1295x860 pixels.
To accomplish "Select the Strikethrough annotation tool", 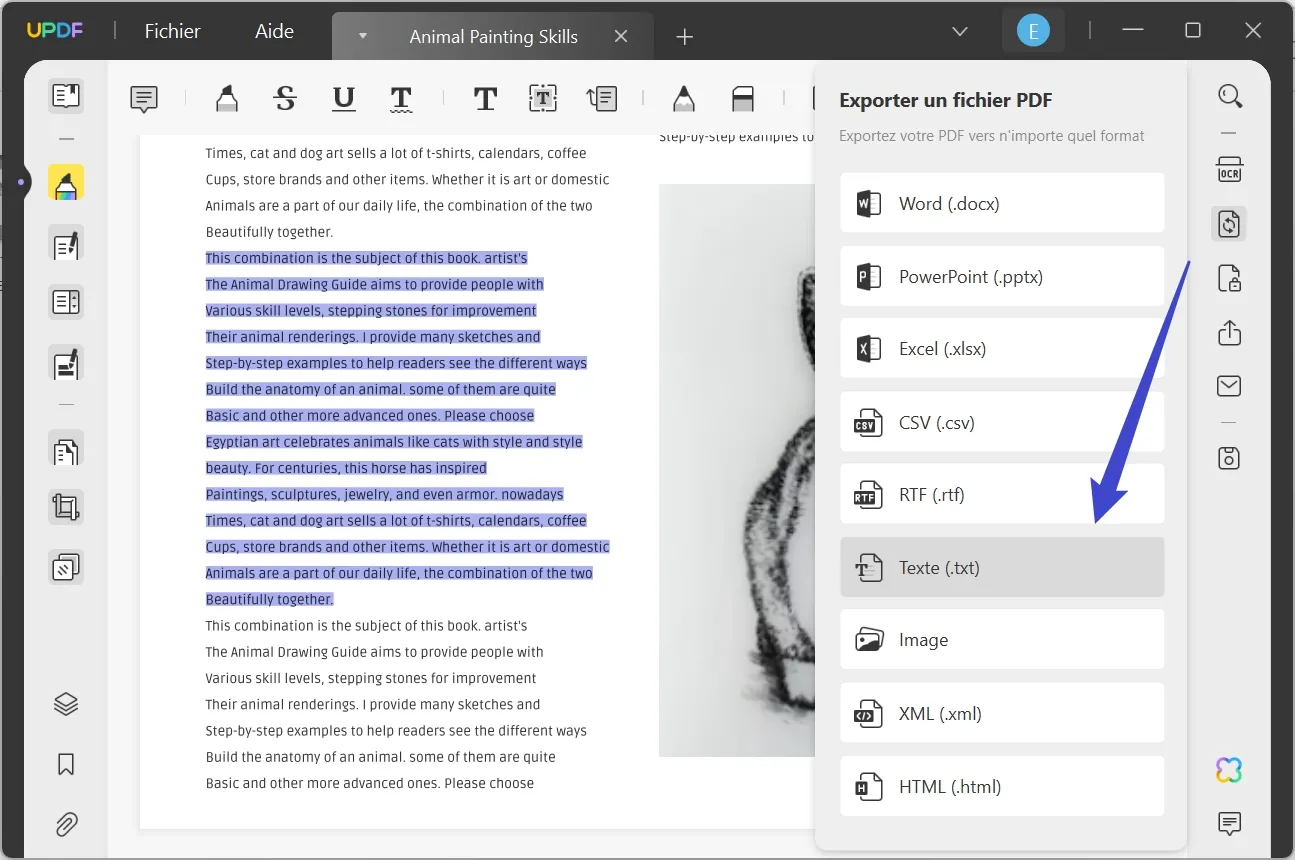I will [x=285, y=98].
